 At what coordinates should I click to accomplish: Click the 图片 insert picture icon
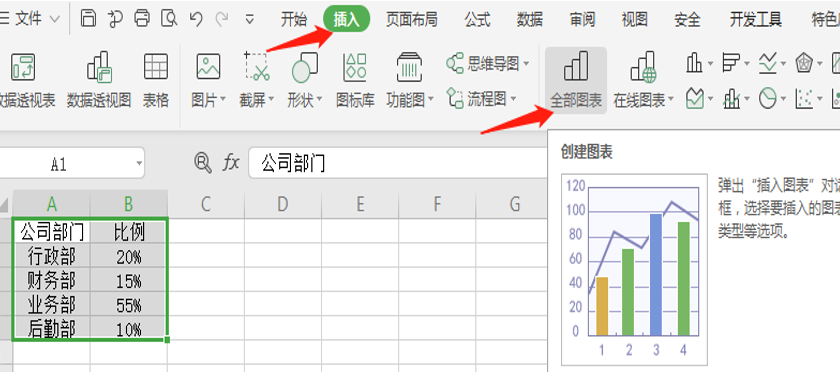208,66
